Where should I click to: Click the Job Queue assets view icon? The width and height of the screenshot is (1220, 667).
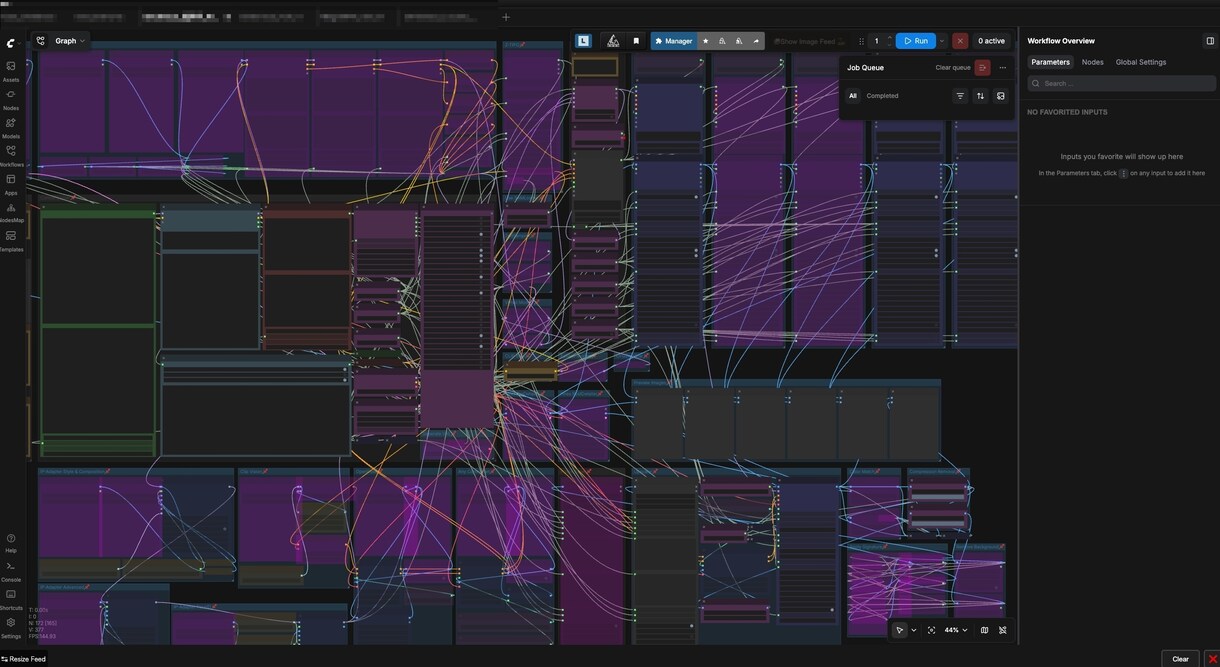tap(1001, 96)
